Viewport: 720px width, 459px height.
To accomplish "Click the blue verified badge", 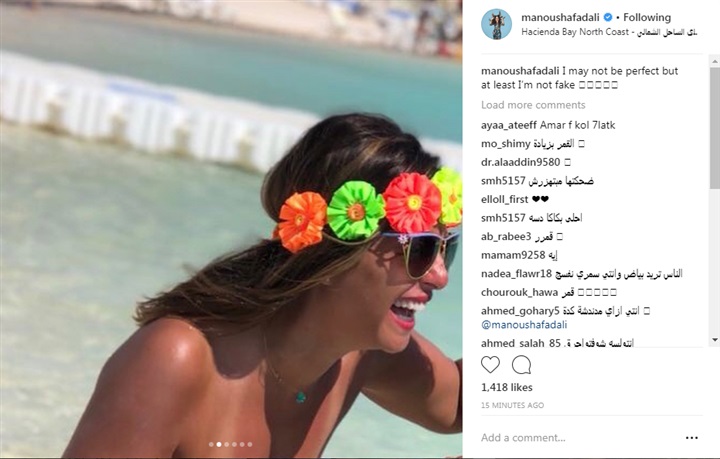I will (x=608, y=17).
